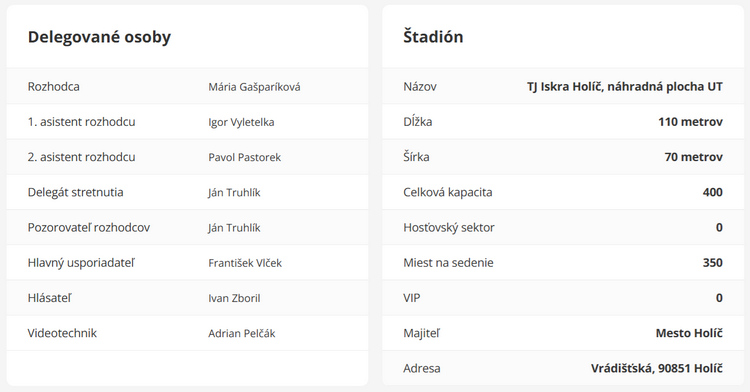Click the 70 metrov width value
Viewport: 750px width, 392px height.
pyautogui.click(x=694, y=157)
